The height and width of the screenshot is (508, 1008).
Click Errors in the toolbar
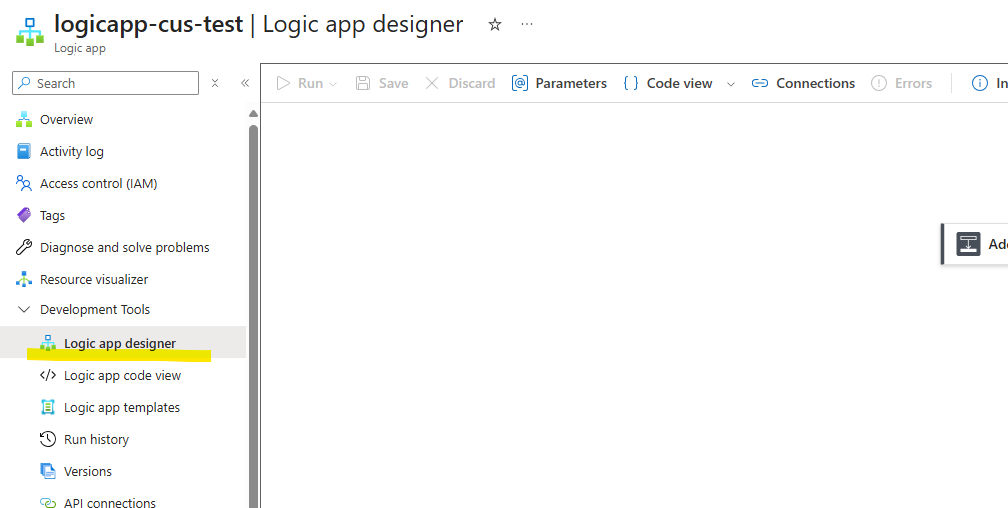(914, 84)
